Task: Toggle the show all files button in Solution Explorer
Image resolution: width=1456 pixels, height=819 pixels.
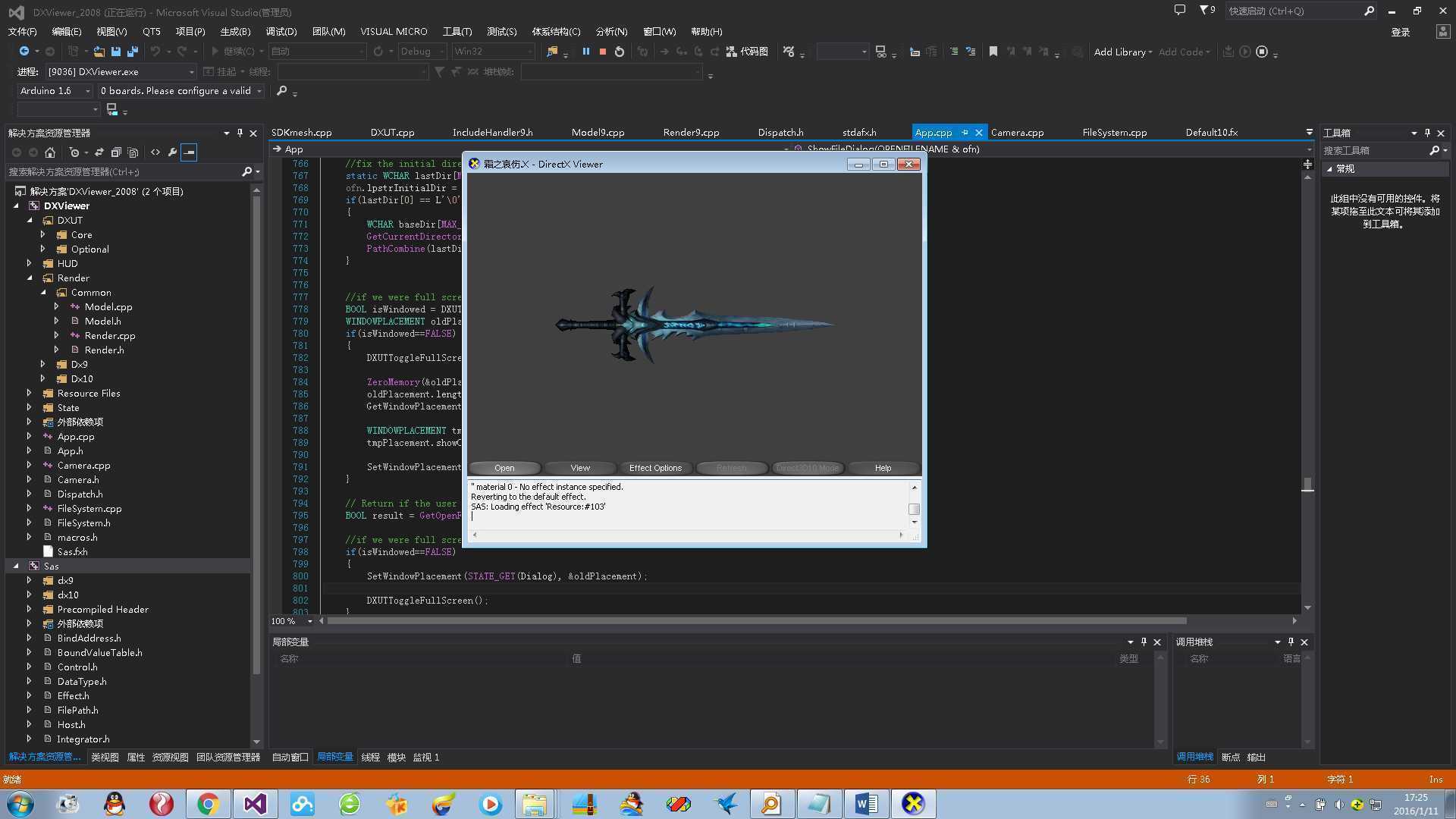Action: [133, 152]
